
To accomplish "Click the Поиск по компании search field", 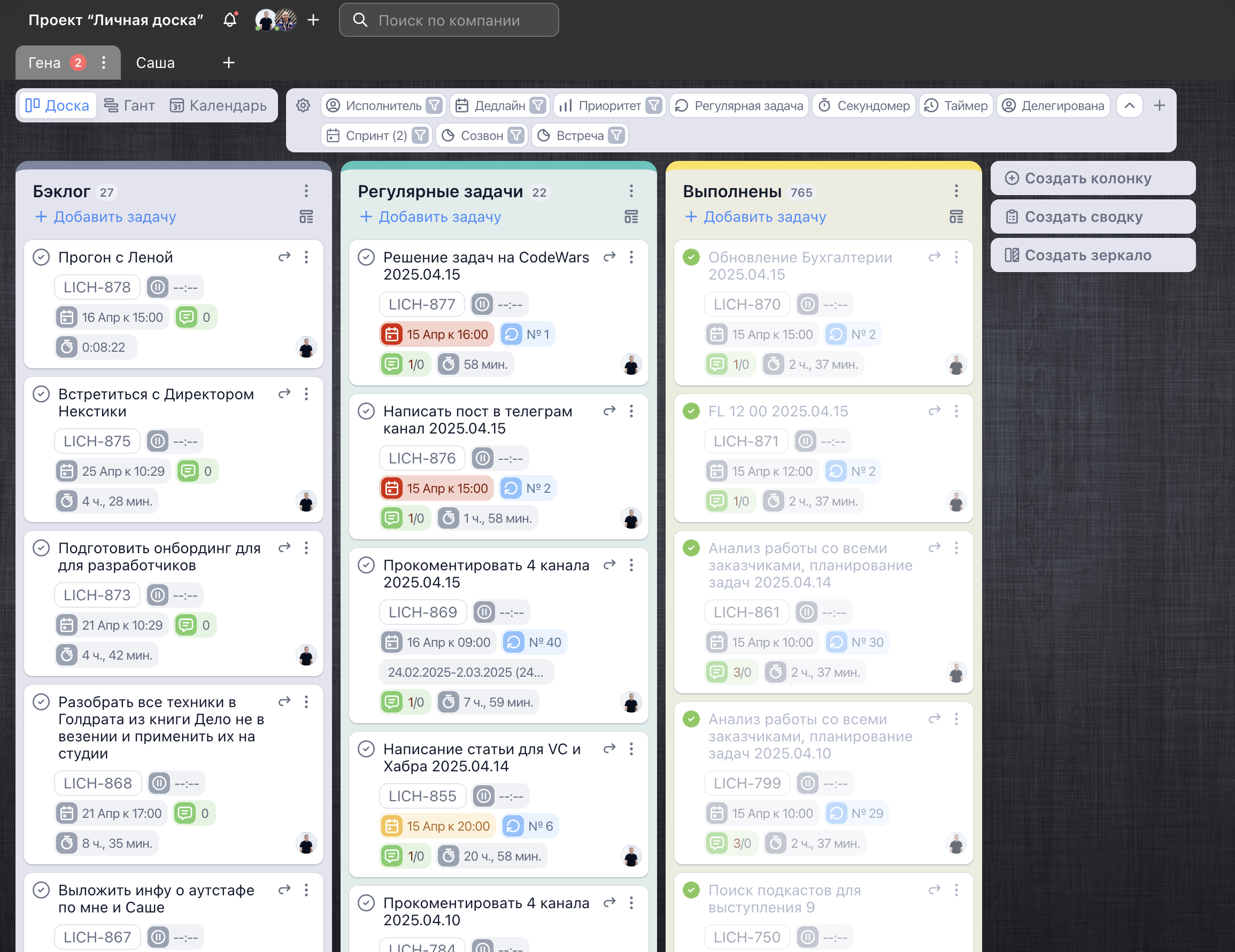I will pyautogui.click(x=449, y=20).
